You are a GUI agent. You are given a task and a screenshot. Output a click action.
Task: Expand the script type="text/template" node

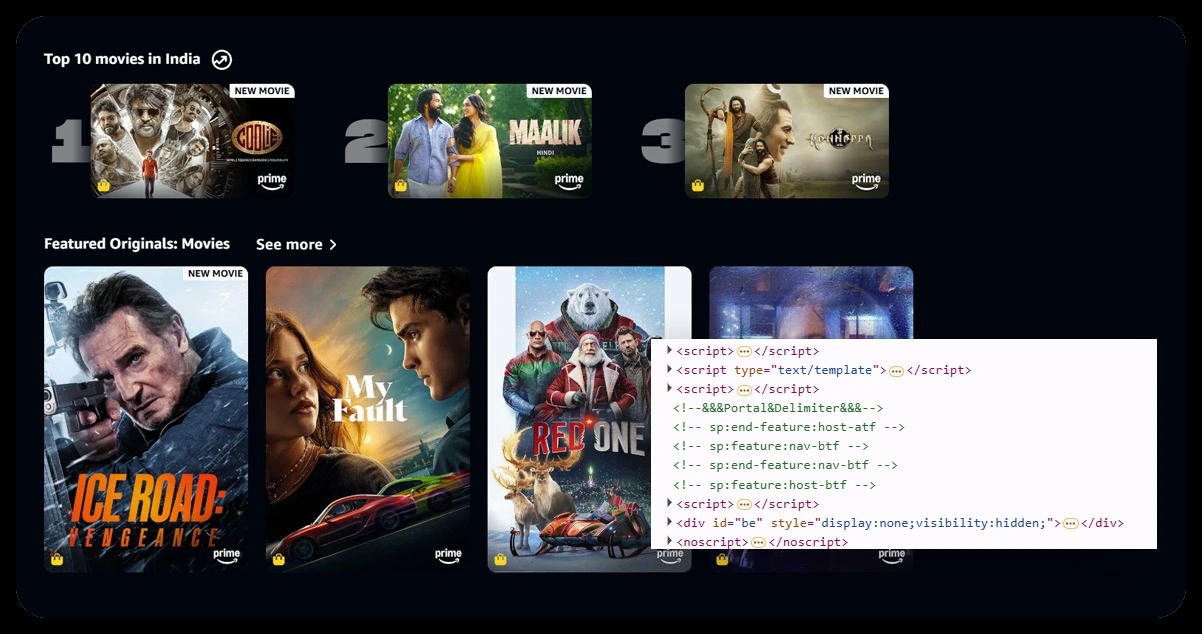[669, 370]
